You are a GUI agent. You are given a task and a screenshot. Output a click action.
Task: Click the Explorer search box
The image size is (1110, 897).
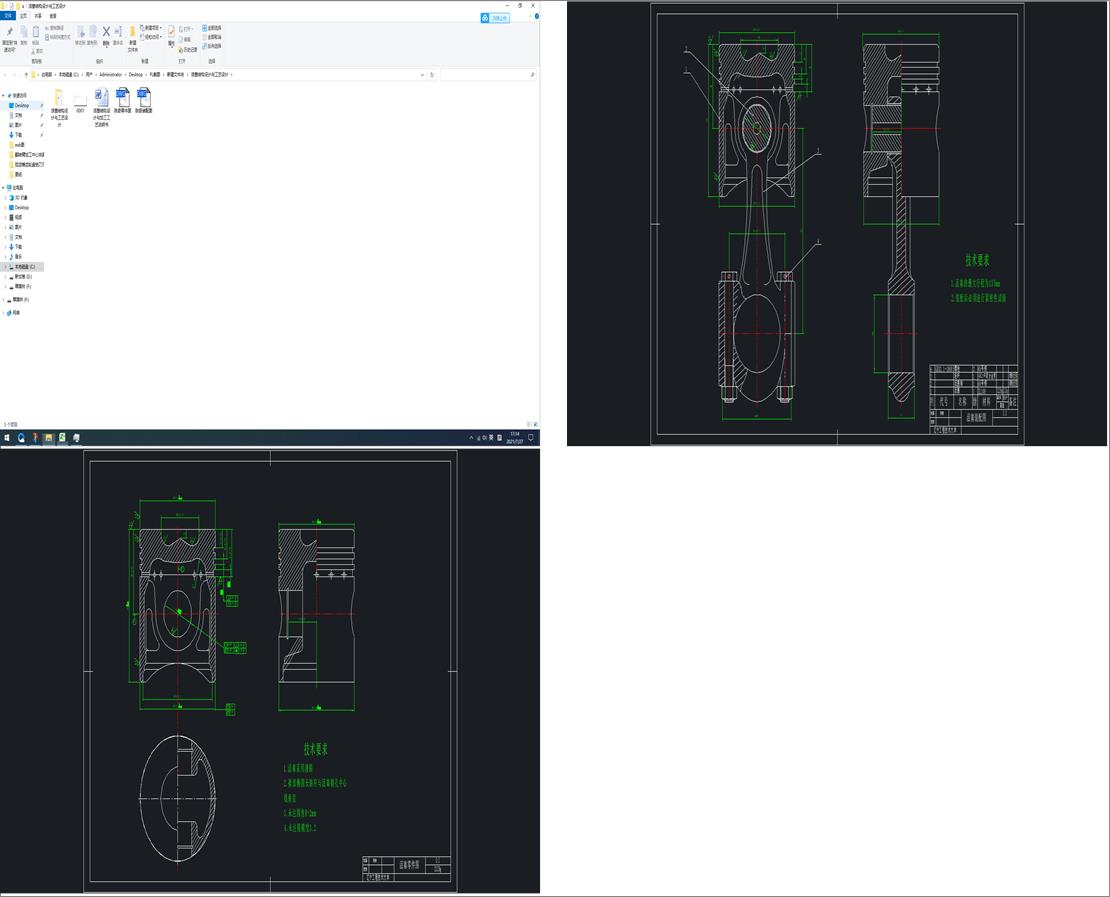click(x=488, y=74)
